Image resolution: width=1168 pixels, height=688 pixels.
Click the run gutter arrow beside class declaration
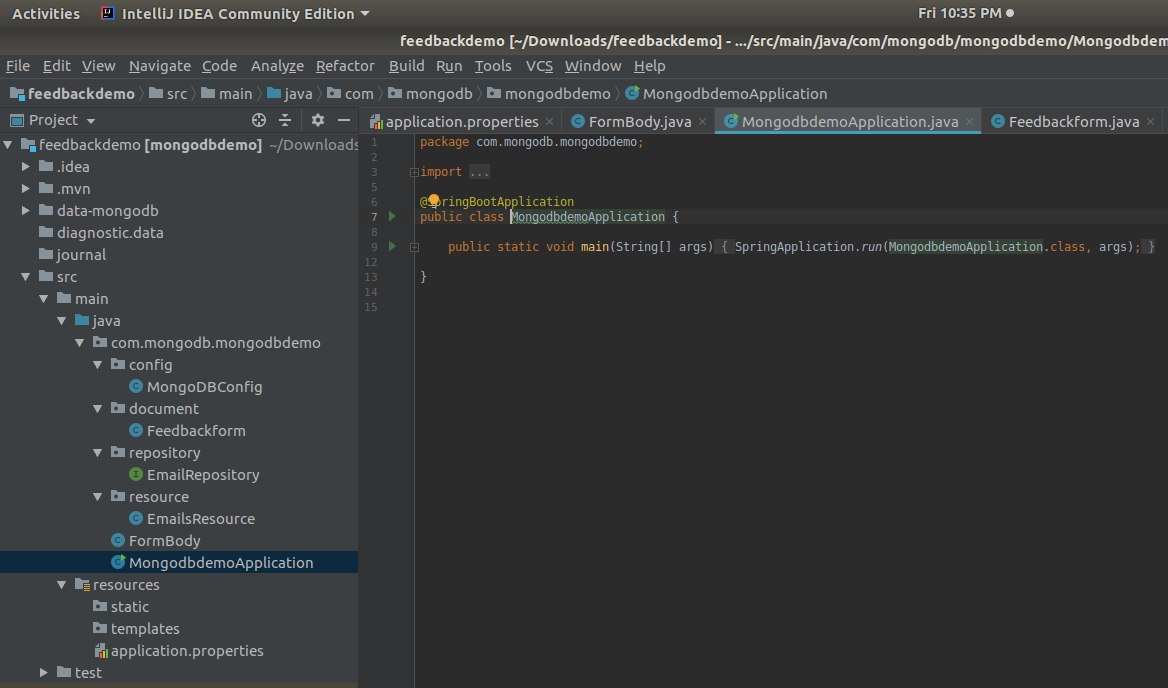pyautogui.click(x=393, y=216)
